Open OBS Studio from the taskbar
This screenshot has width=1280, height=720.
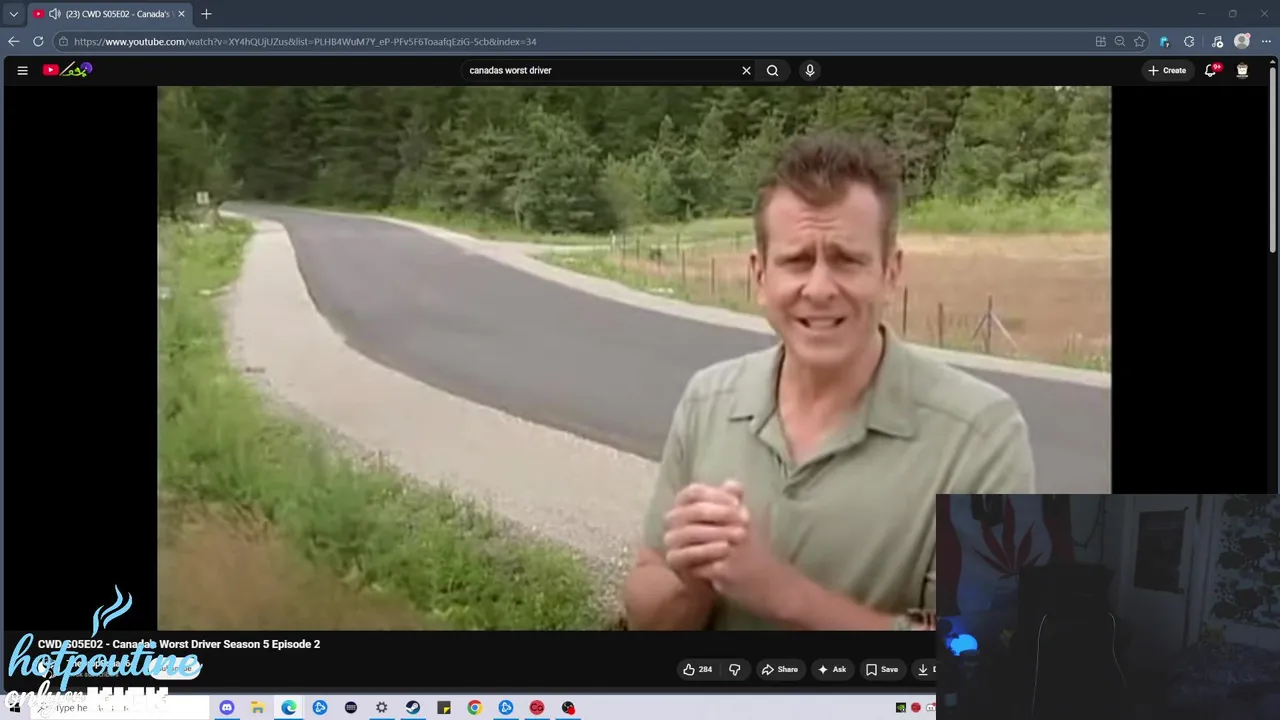(568, 708)
